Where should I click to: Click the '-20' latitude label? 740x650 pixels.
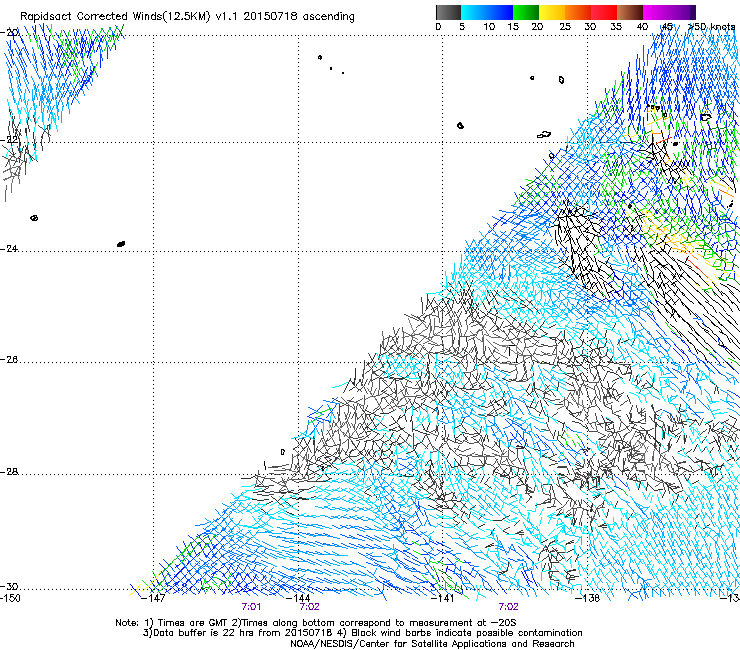click(9, 33)
